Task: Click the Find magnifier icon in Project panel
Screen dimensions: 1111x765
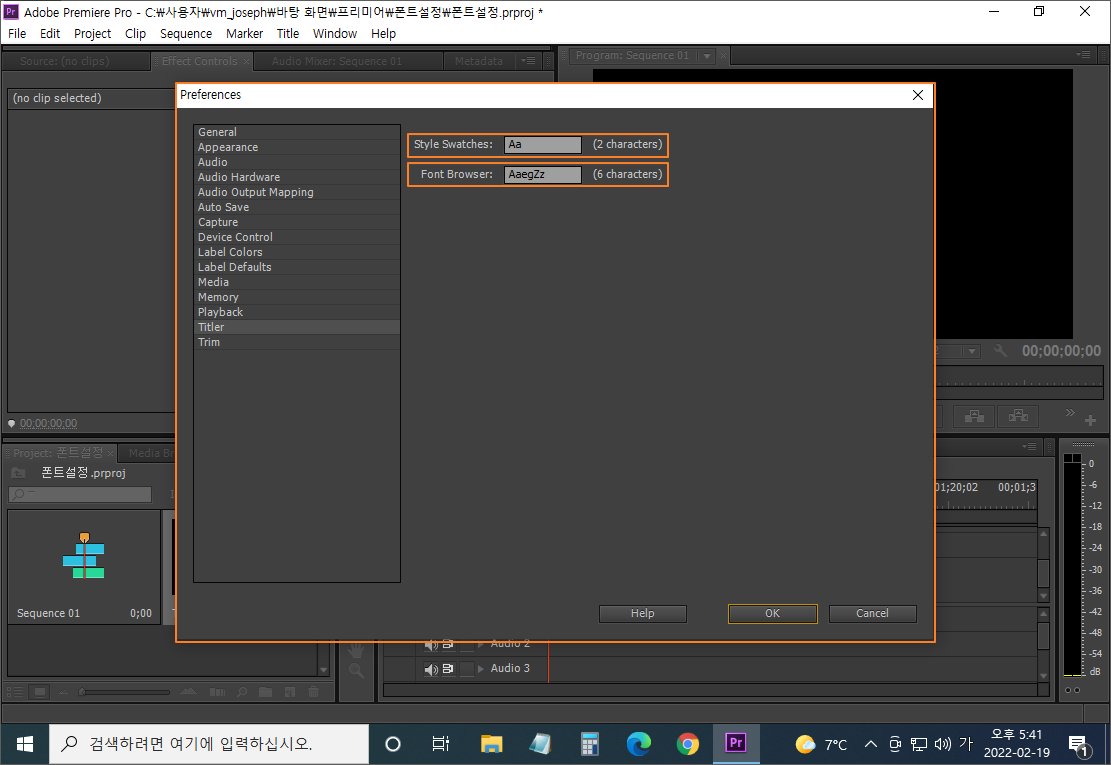Action: [242, 692]
